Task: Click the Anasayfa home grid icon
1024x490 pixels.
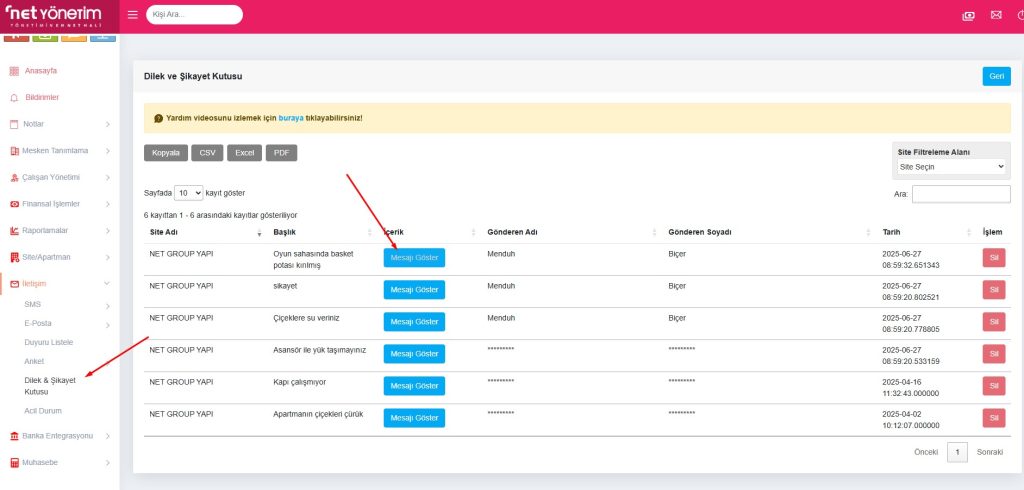Action: point(14,71)
